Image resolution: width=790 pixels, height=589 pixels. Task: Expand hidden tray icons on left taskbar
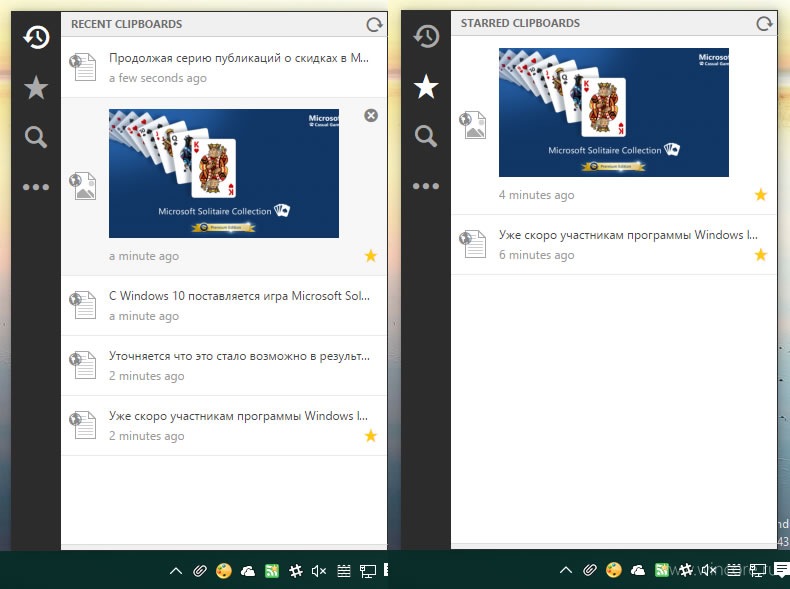coord(176,571)
